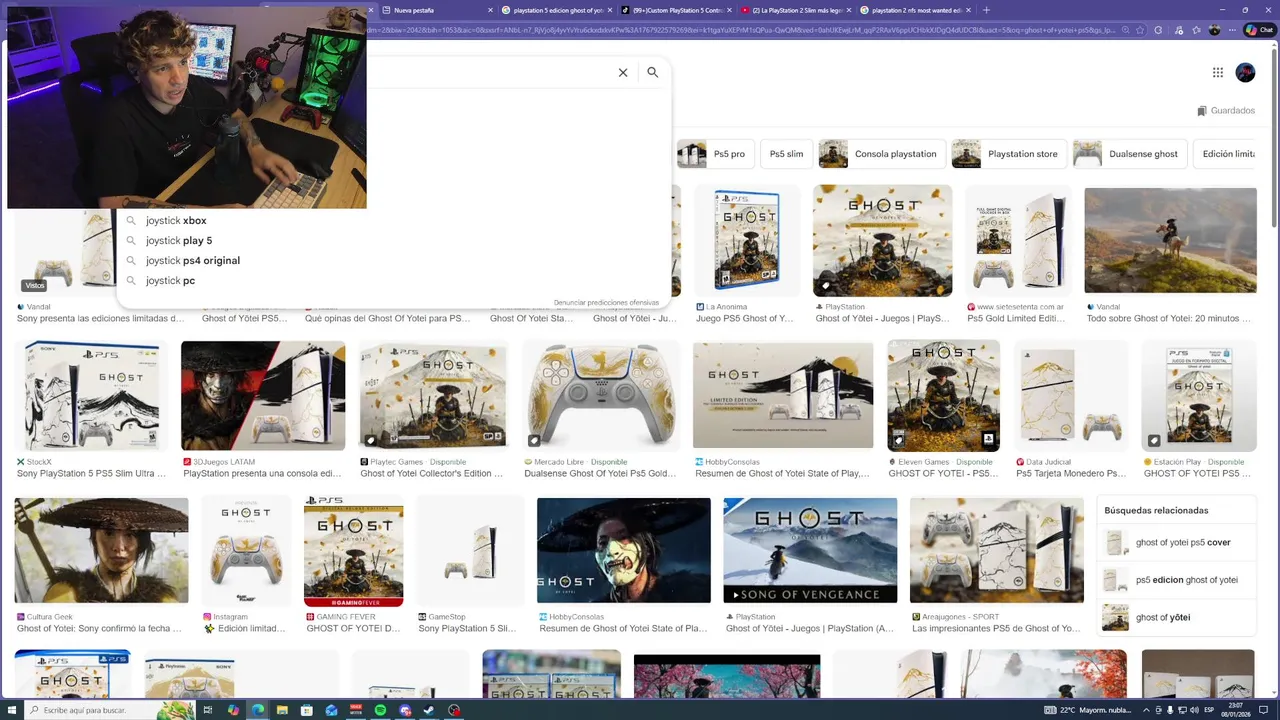
Task: Open the 'Ps5 Gold Limited Edition' image
Action: pos(1018,241)
